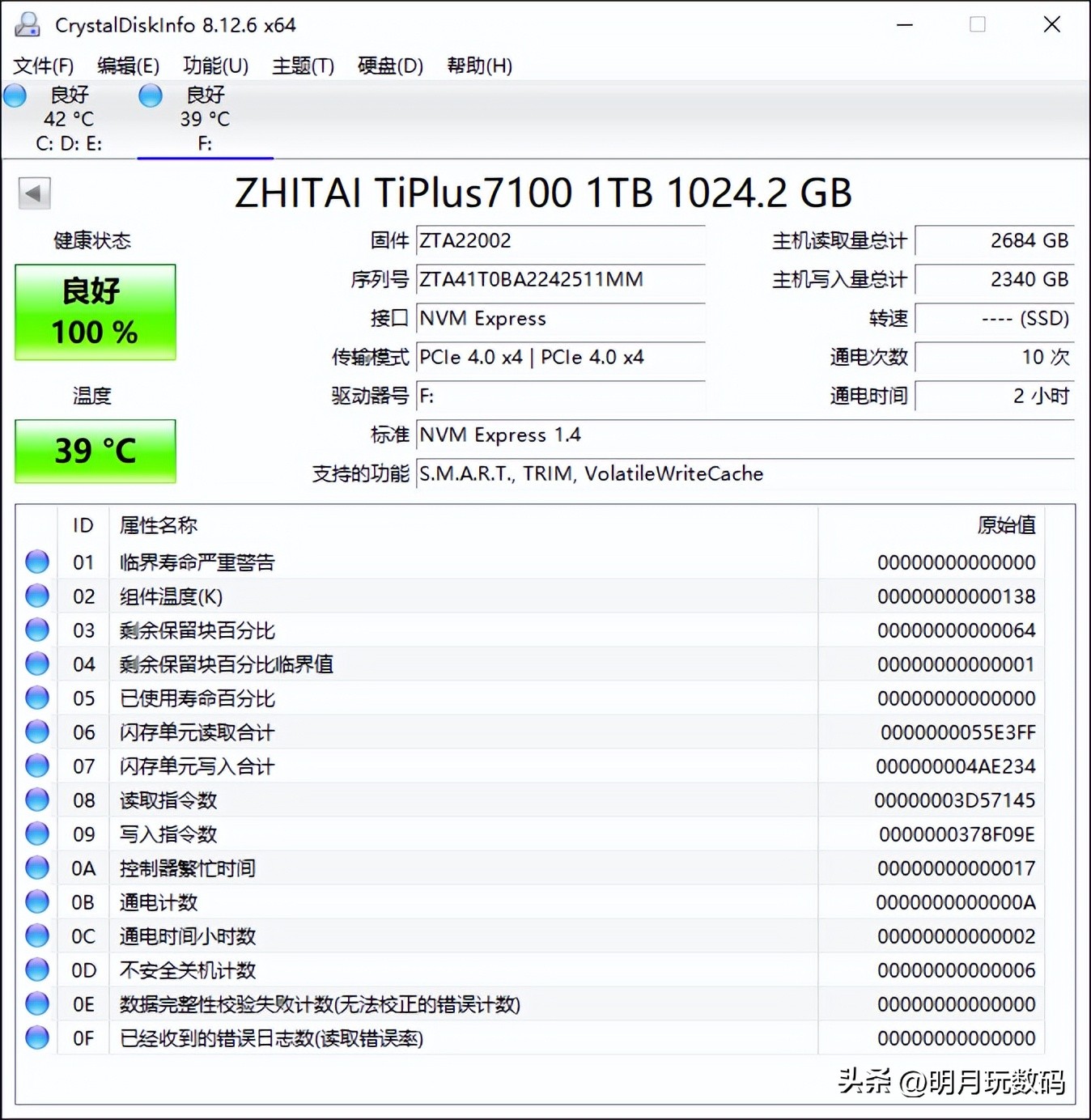Click the green 良好 100% health status panel
Image resolution: width=1091 pixels, height=1120 pixels.
pos(94,312)
